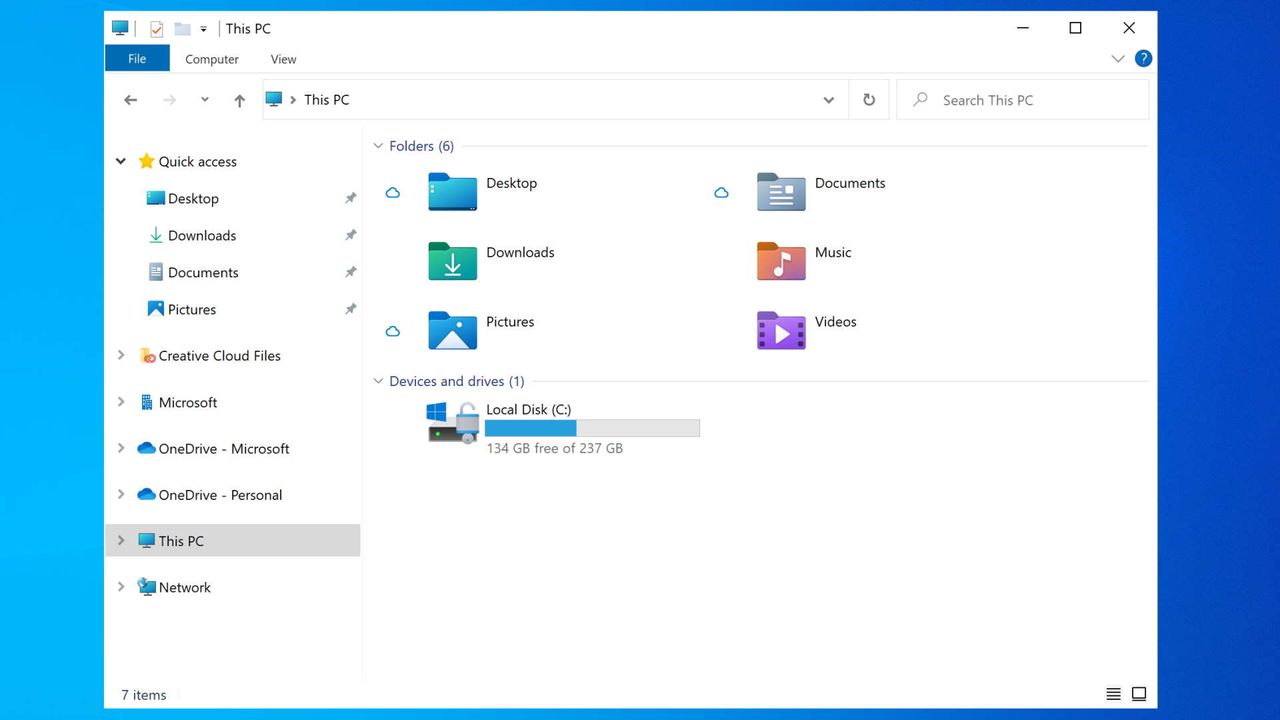Open the recent locations dropdown arrow
This screenshot has height=720, width=1280.
pos(205,100)
